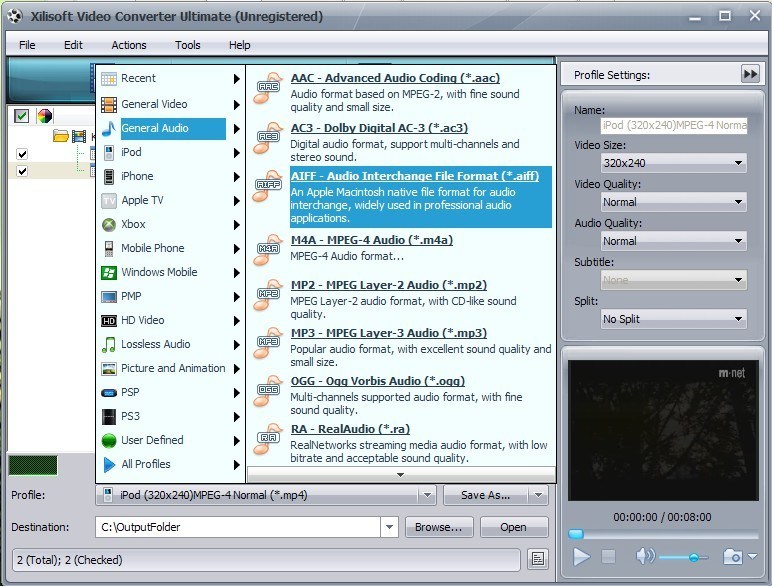This screenshot has height=586, width=772.
Task: Open the File menu
Action: pyautogui.click(x=27, y=45)
